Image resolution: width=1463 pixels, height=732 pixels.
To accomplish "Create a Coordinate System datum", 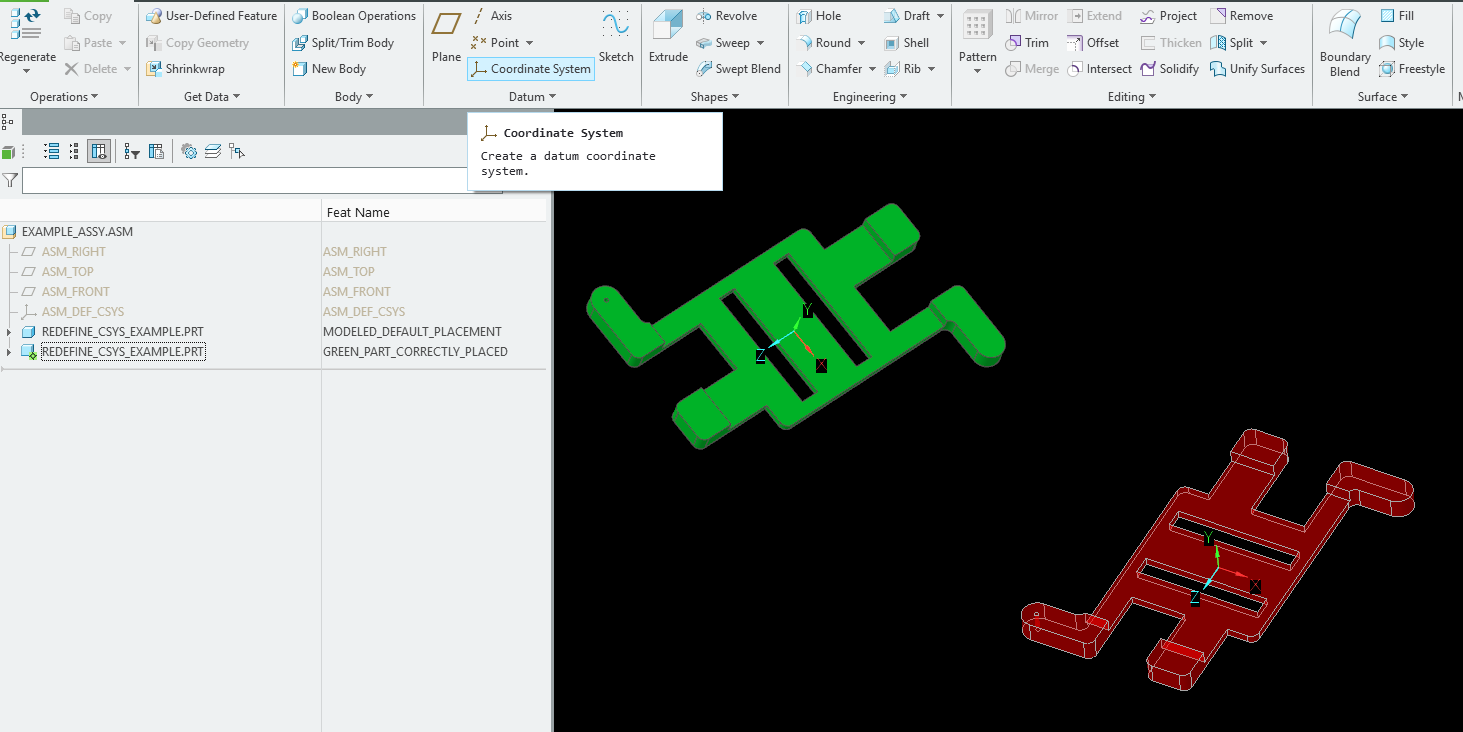I will (530, 69).
